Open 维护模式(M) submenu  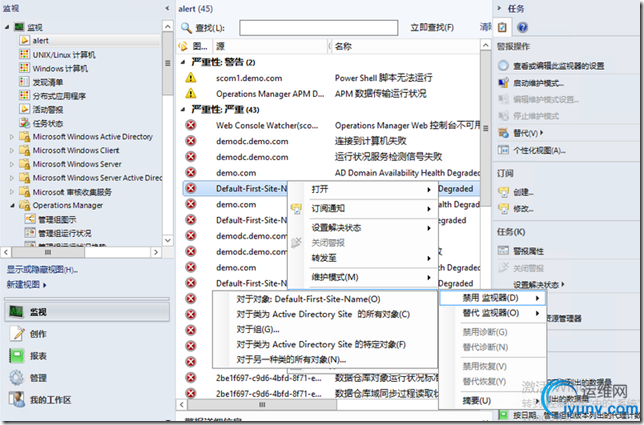coord(363,278)
